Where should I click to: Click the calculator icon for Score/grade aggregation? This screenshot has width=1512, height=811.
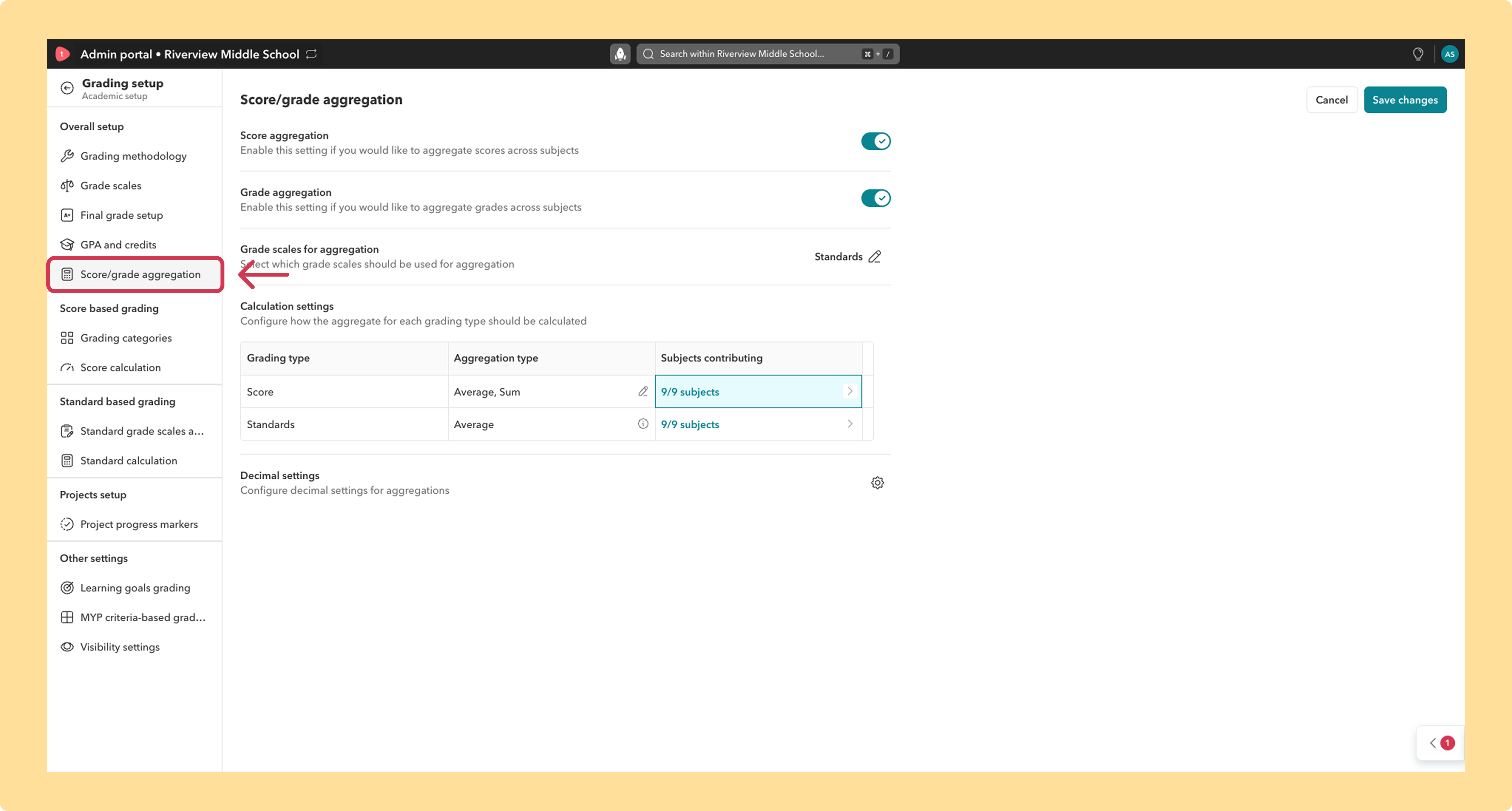click(x=67, y=274)
